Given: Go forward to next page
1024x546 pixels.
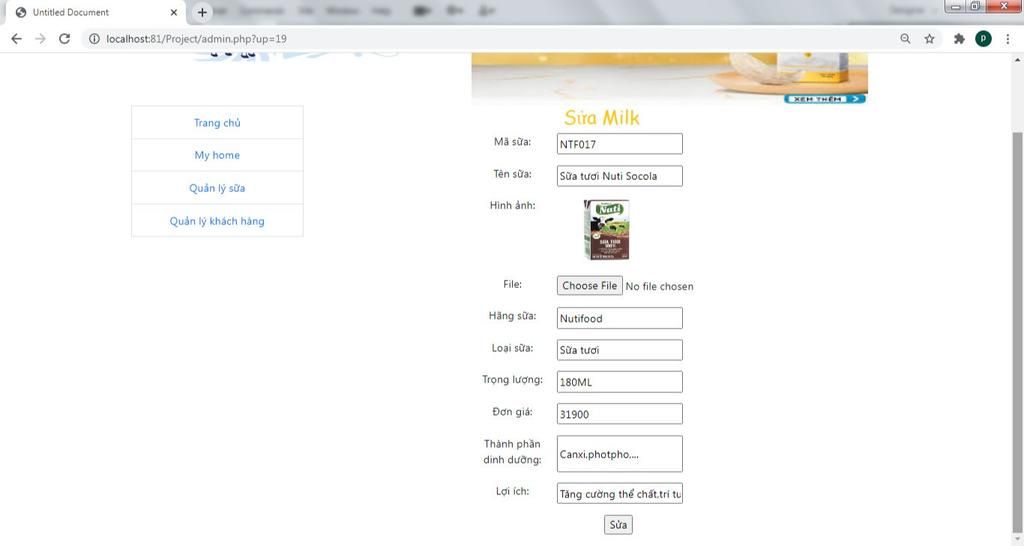Looking at the screenshot, I should click(x=40, y=39).
